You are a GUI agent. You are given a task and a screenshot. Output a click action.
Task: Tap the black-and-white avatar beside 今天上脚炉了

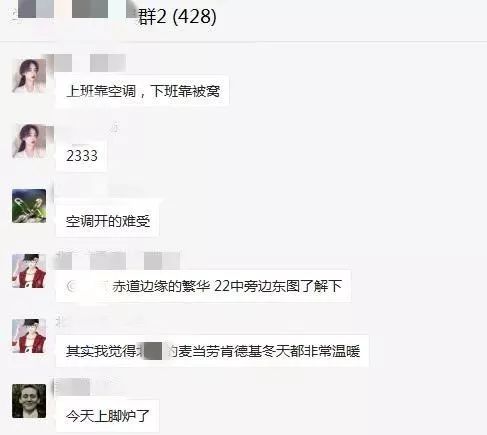click(x=29, y=401)
